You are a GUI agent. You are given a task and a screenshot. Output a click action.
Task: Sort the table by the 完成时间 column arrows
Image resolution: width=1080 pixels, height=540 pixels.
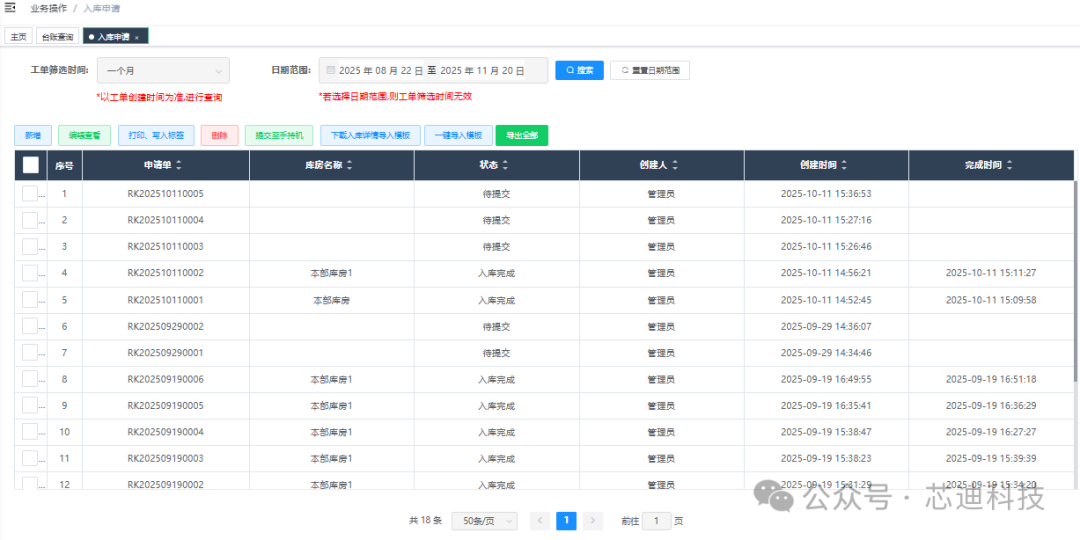1009,165
